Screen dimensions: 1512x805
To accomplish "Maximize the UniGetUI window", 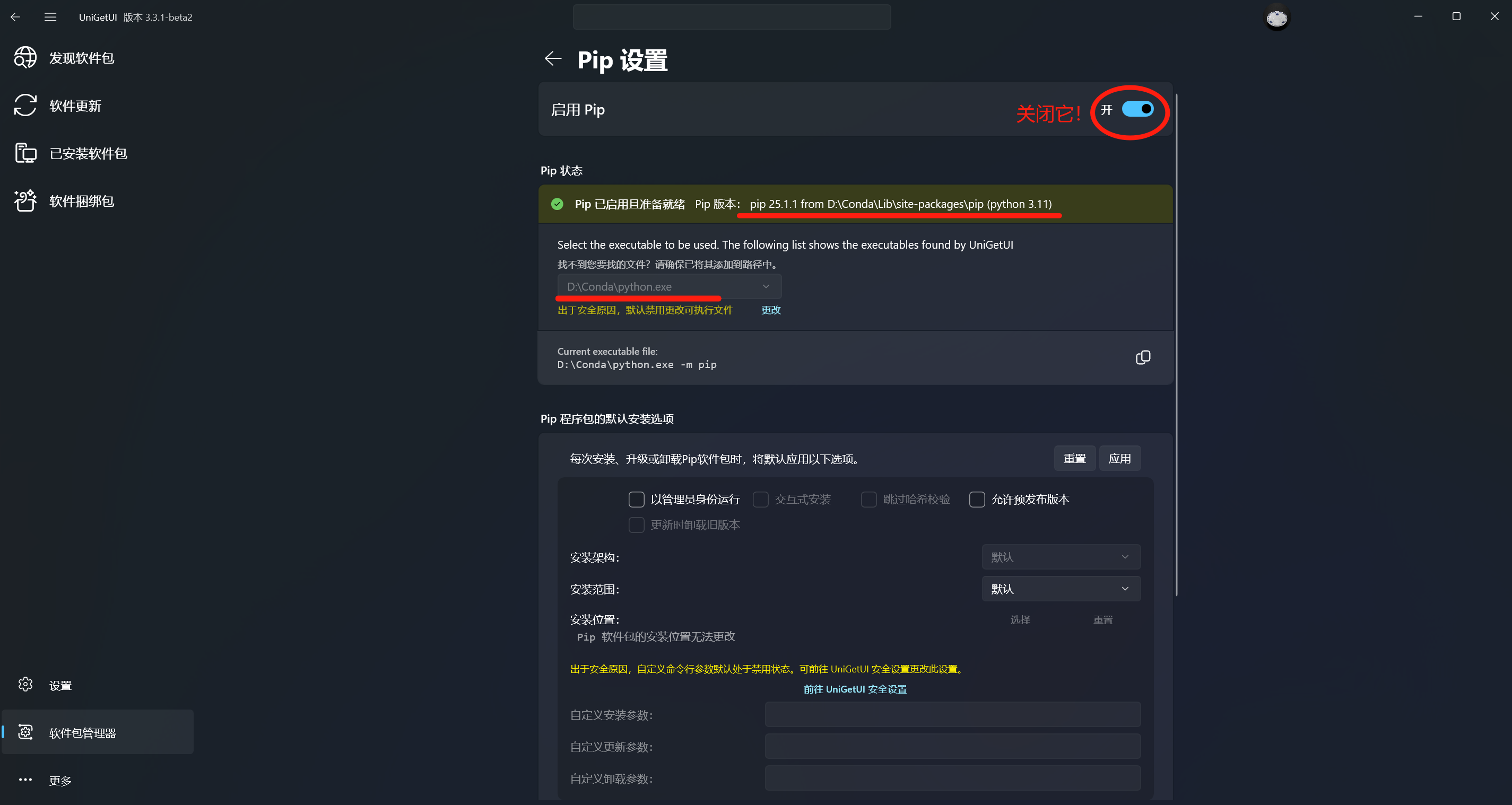I will tap(1456, 16).
